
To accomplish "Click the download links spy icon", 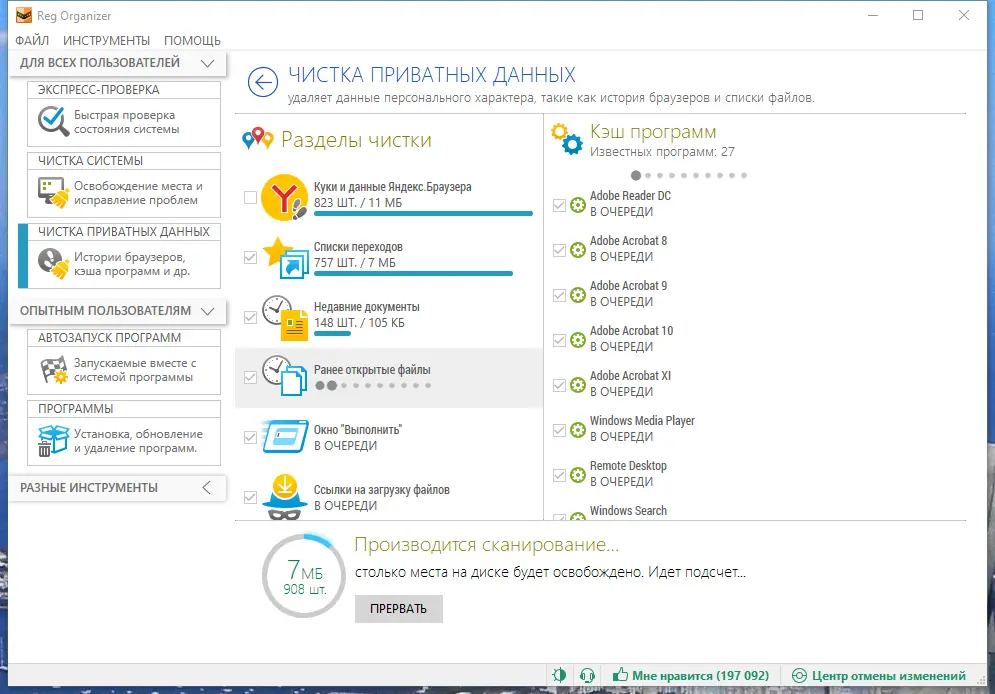I will pyautogui.click(x=285, y=497).
